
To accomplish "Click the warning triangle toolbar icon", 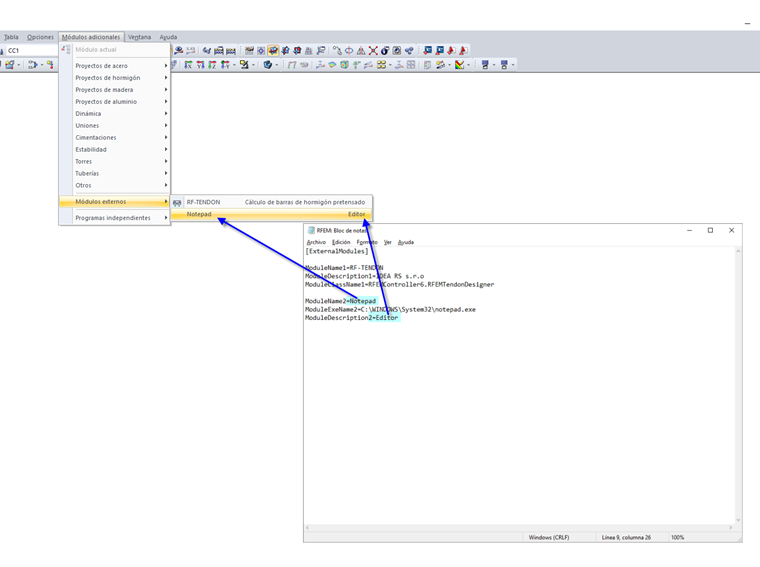I will [x=361, y=50].
